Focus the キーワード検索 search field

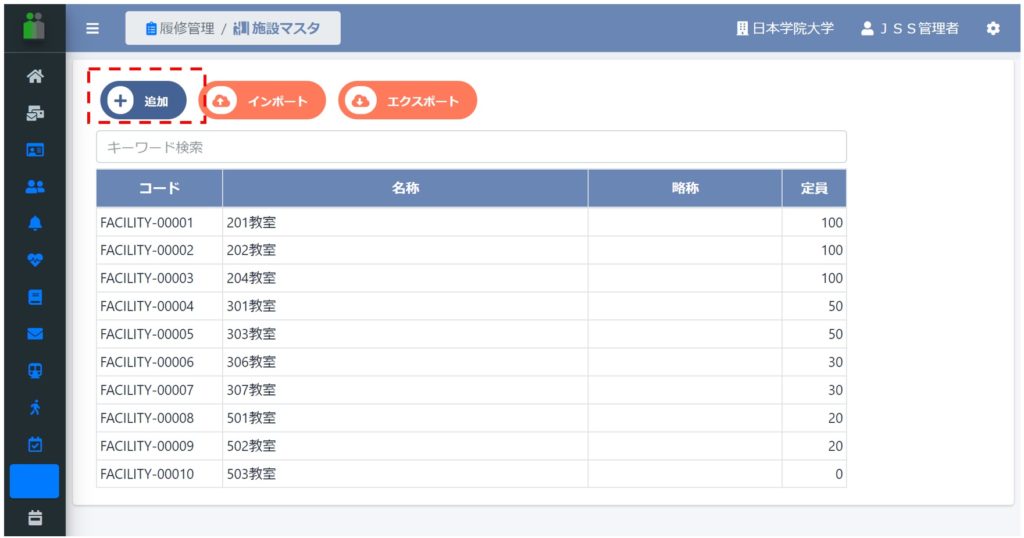tap(472, 147)
